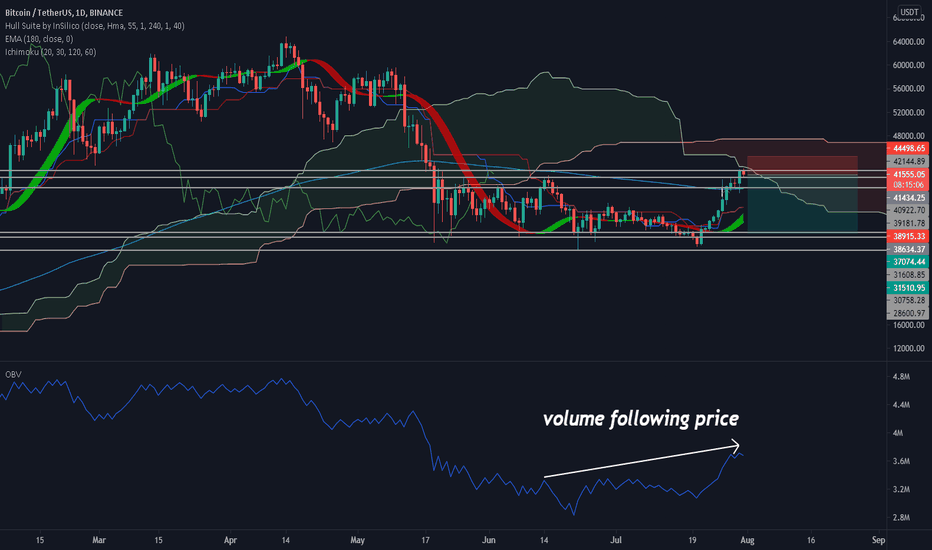Click the 28600.97 price label
The height and width of the screenshot is (550, 932).
coord(908,313)
